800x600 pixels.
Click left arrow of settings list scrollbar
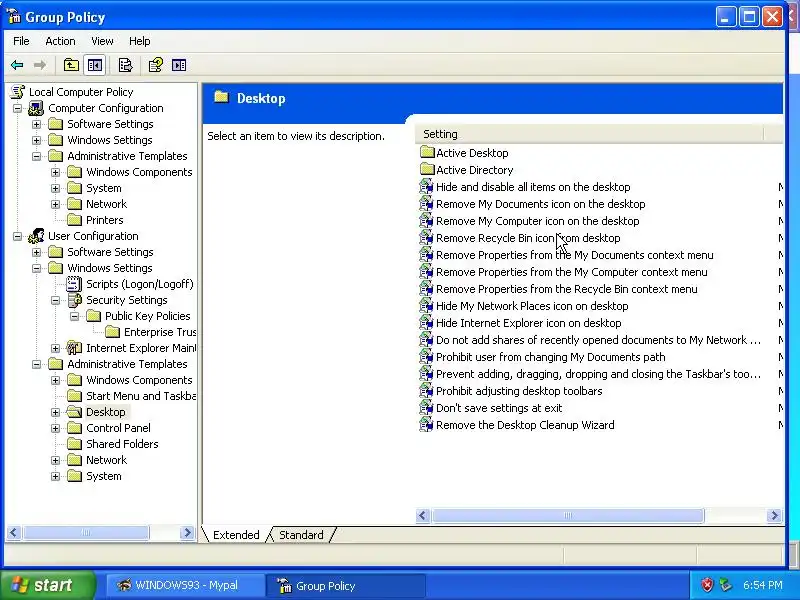pos(422,515)
